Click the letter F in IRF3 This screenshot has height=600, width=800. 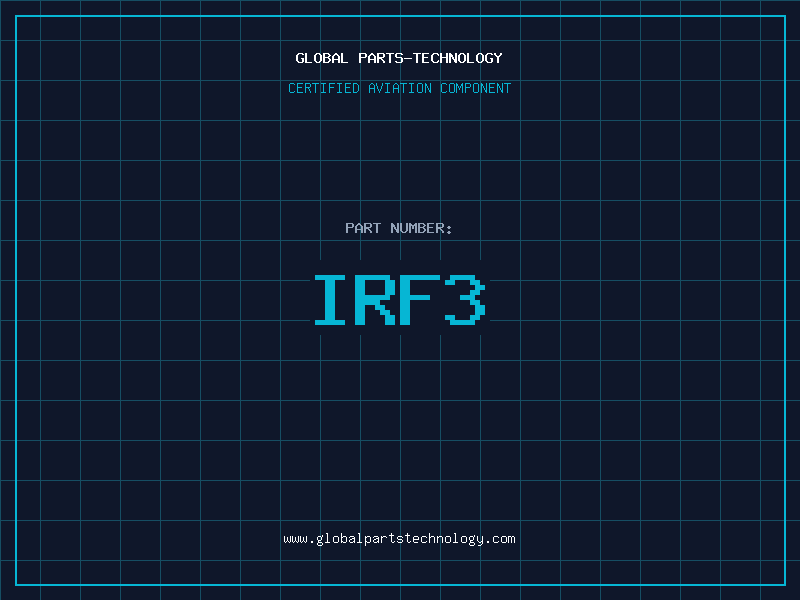(421, 300)
